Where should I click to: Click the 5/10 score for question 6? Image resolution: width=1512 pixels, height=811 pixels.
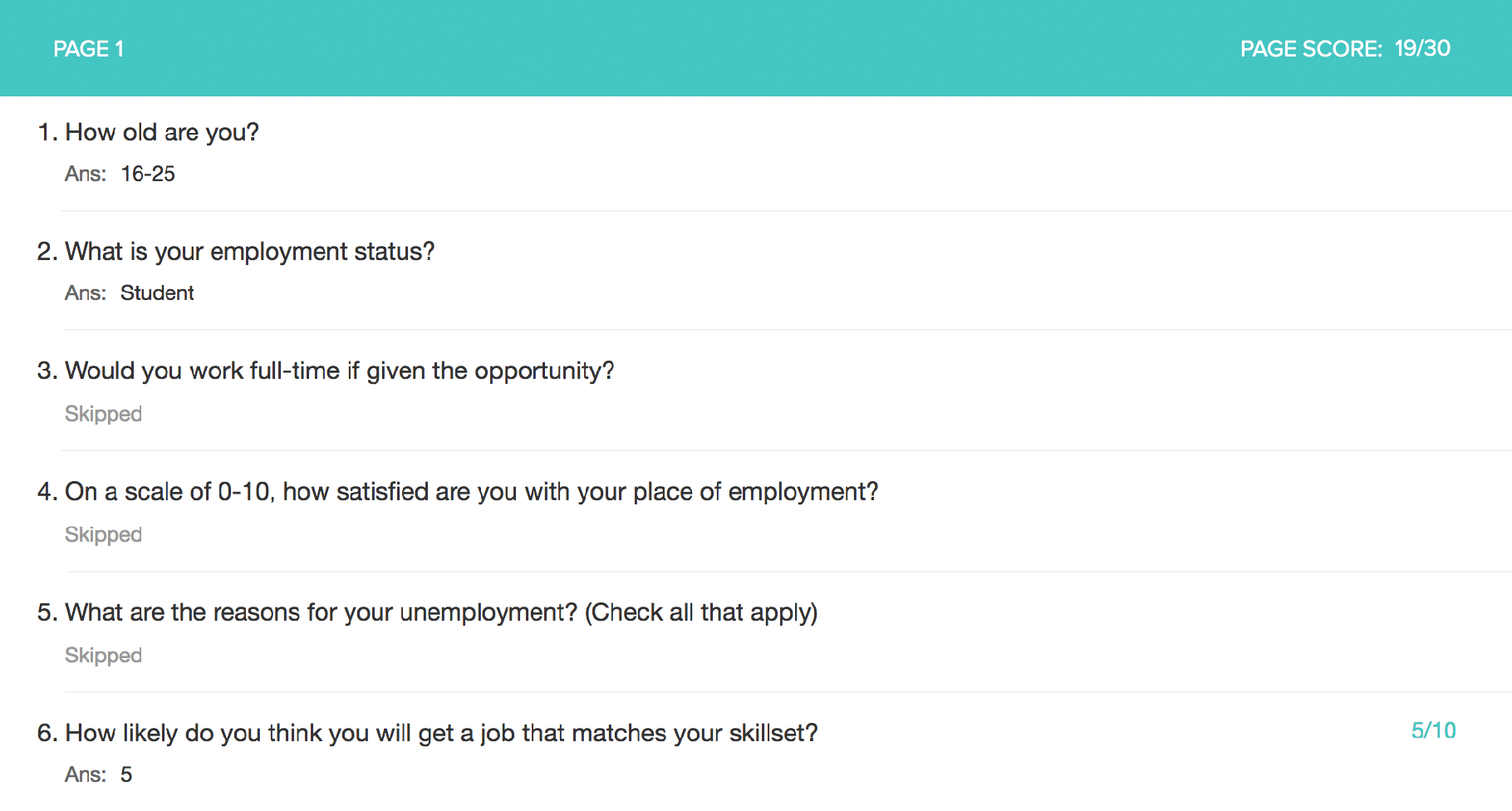[1433, 730]
